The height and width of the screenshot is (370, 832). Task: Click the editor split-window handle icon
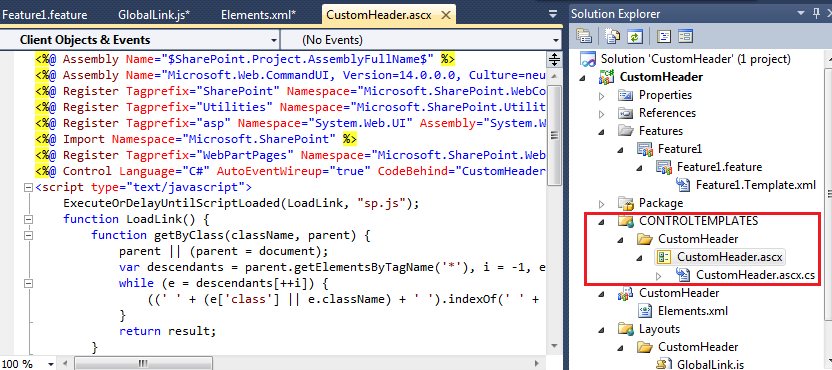(554, 59)
